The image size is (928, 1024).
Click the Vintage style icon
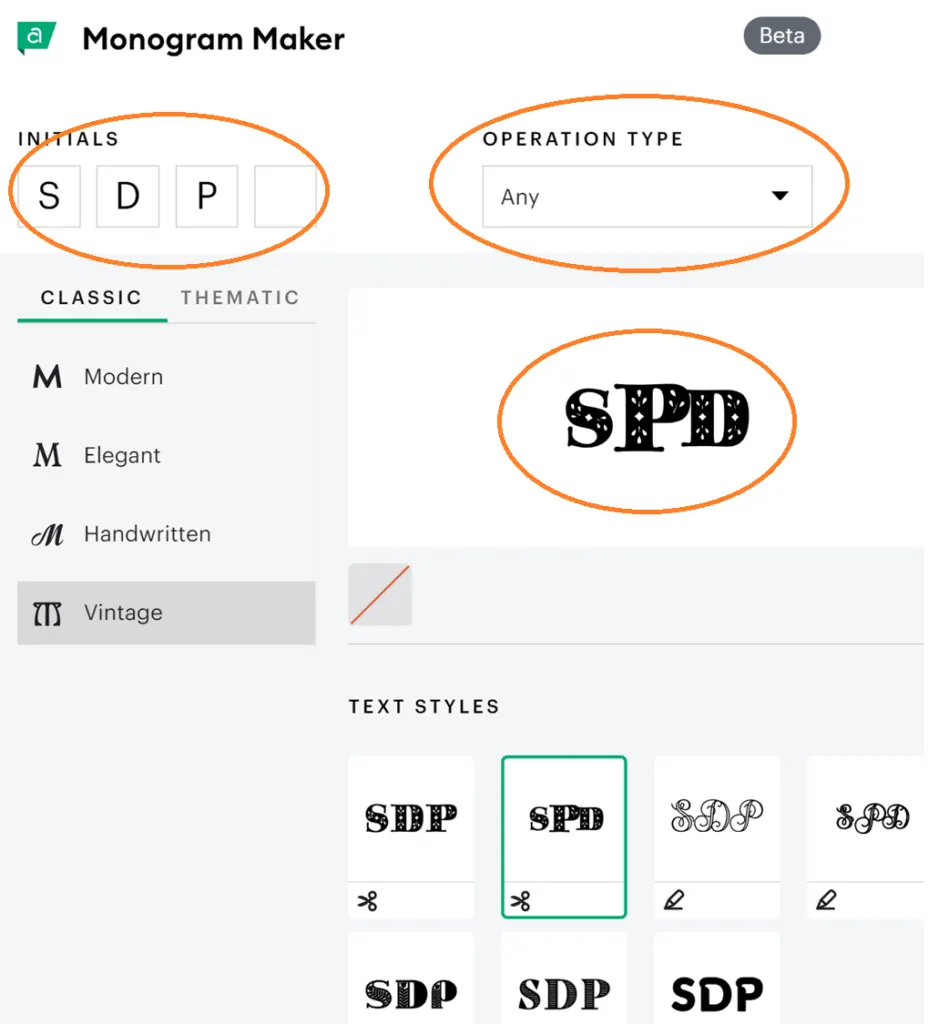click(47, 614)
